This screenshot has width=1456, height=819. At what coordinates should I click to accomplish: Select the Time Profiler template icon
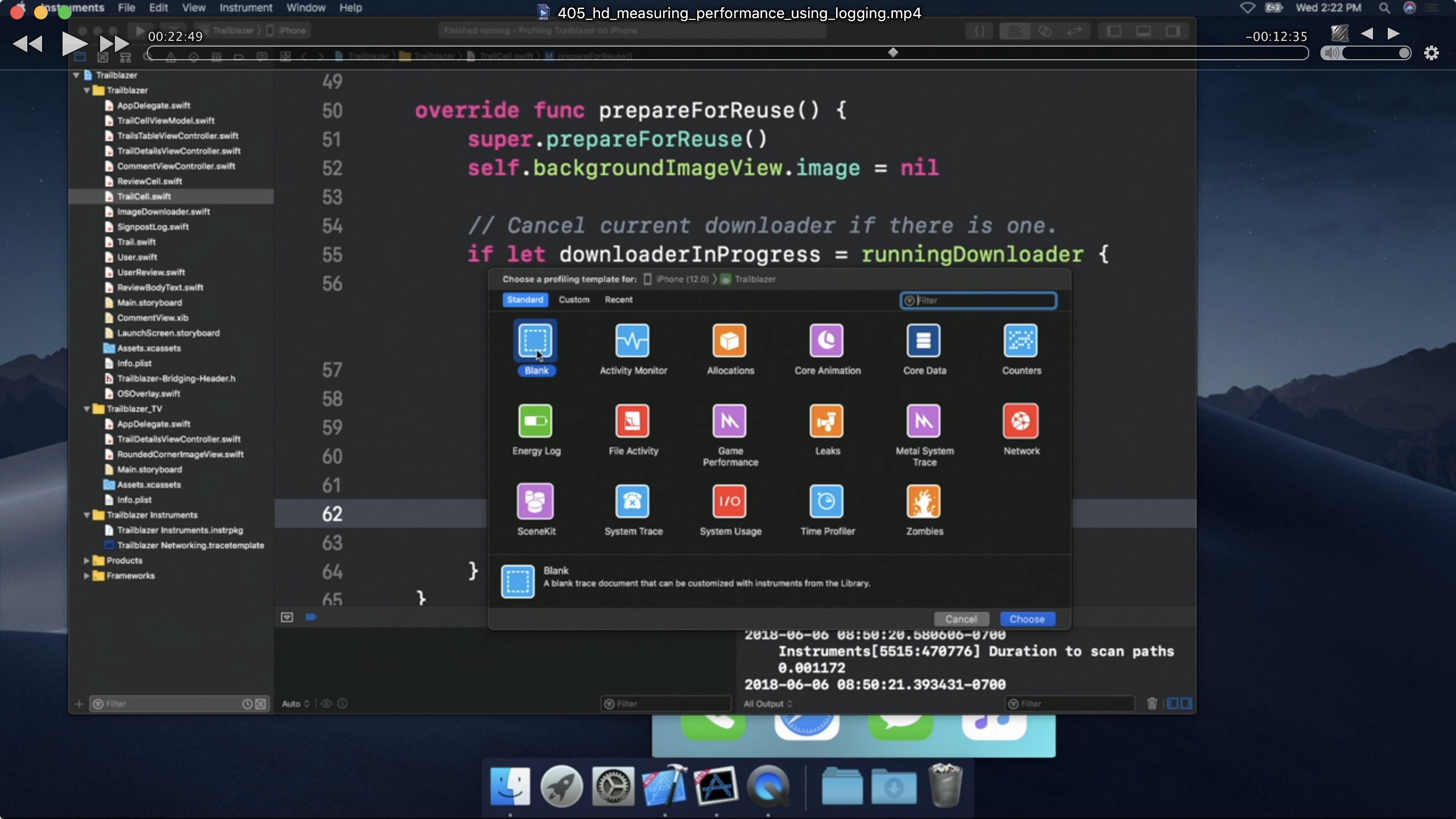coord(826,502)
